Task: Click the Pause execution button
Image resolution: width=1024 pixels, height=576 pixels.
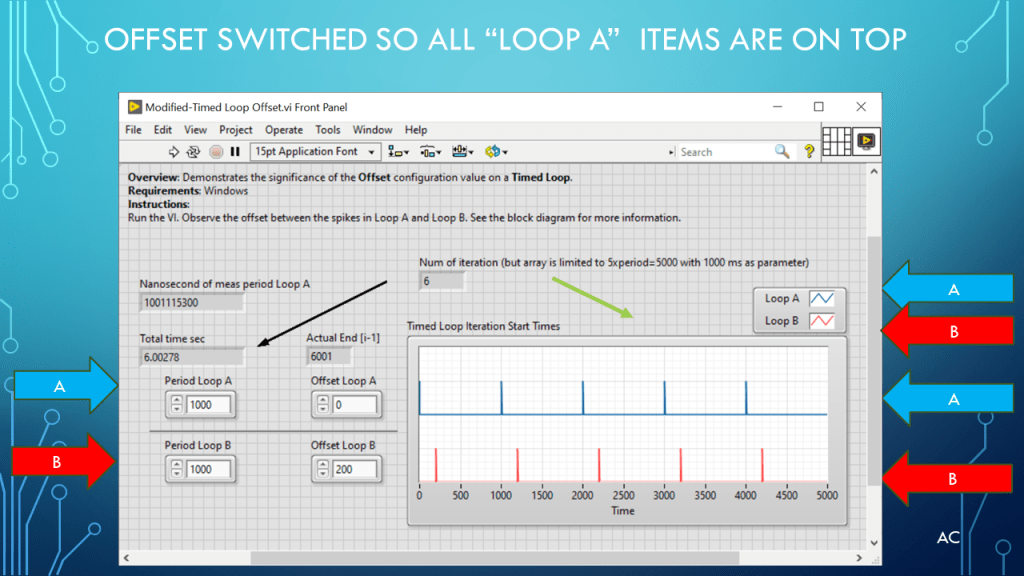Action: point(235,152)
